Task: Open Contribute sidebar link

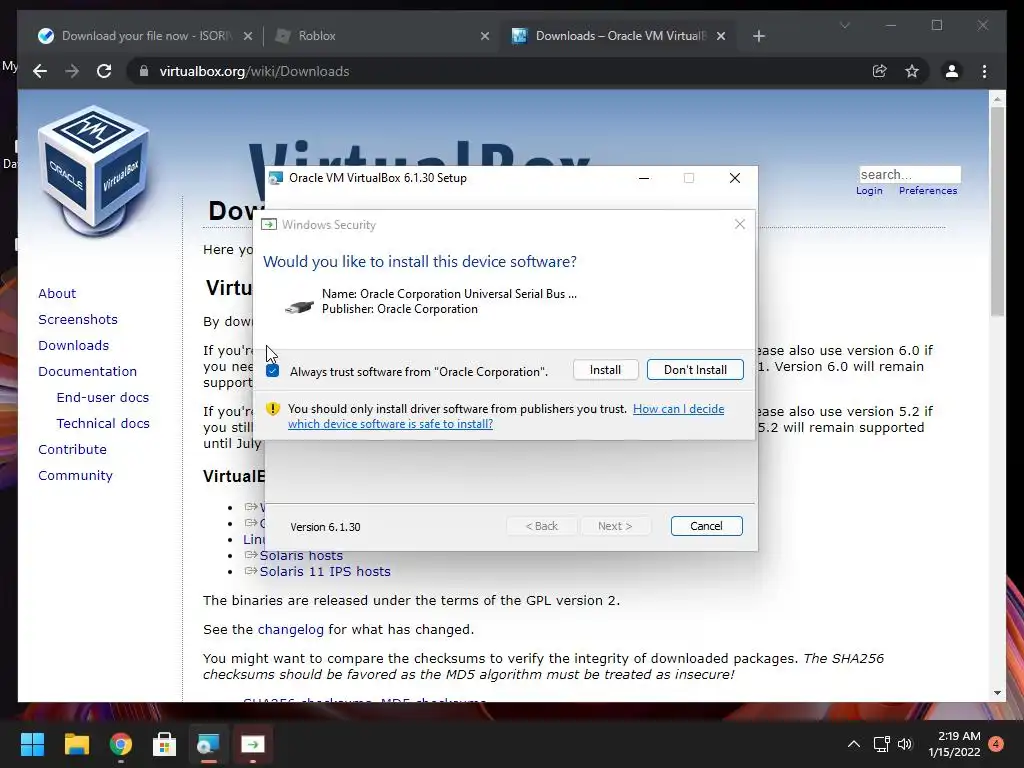Action: click(x=72, y=449)
